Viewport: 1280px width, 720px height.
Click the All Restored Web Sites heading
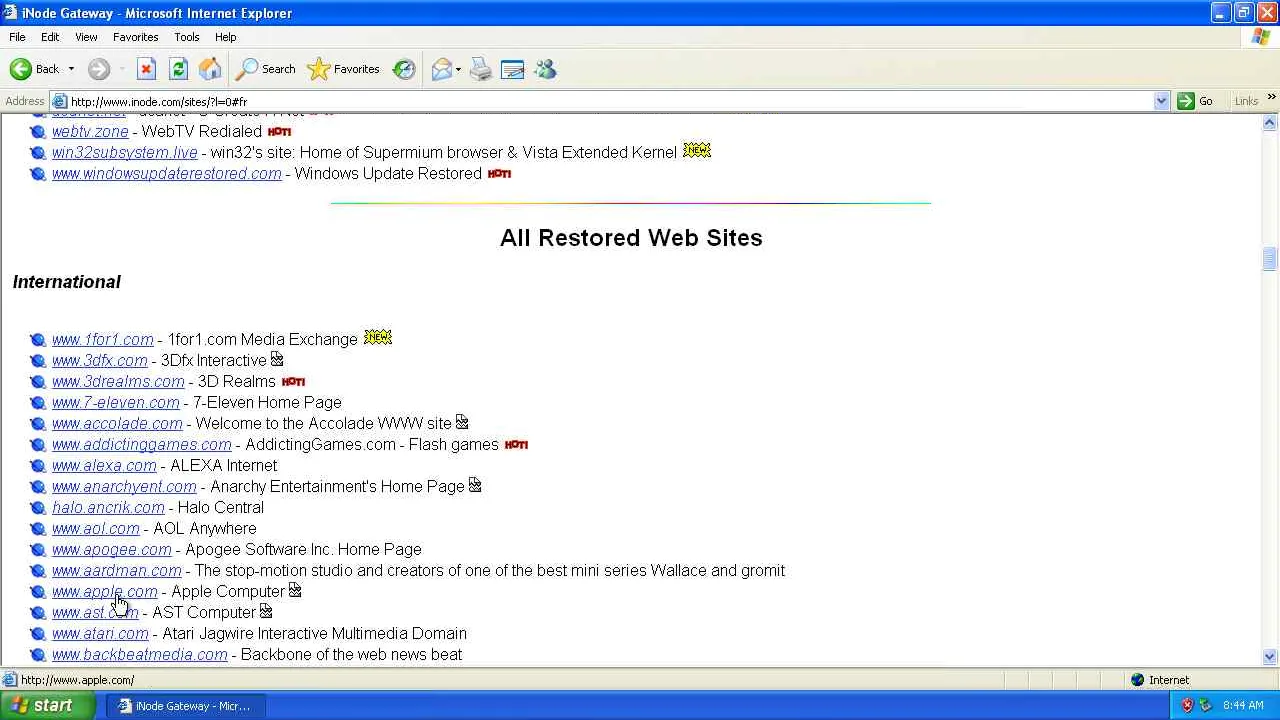(631, 237)
